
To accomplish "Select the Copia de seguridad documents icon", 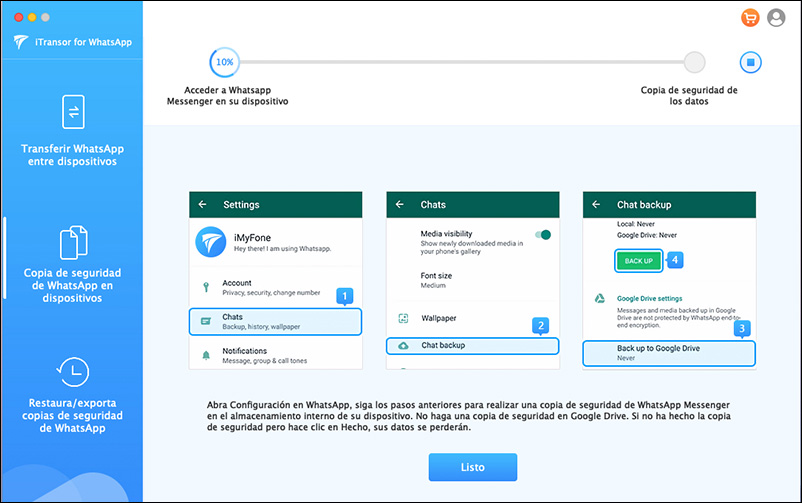I will pyautogui.click(x=74, y=242).
